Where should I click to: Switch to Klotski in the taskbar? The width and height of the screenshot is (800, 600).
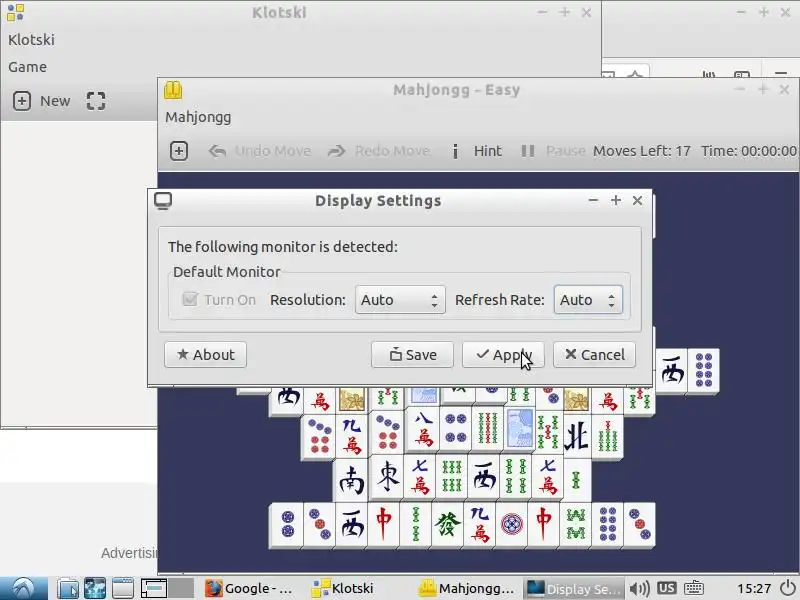point(356,589)
